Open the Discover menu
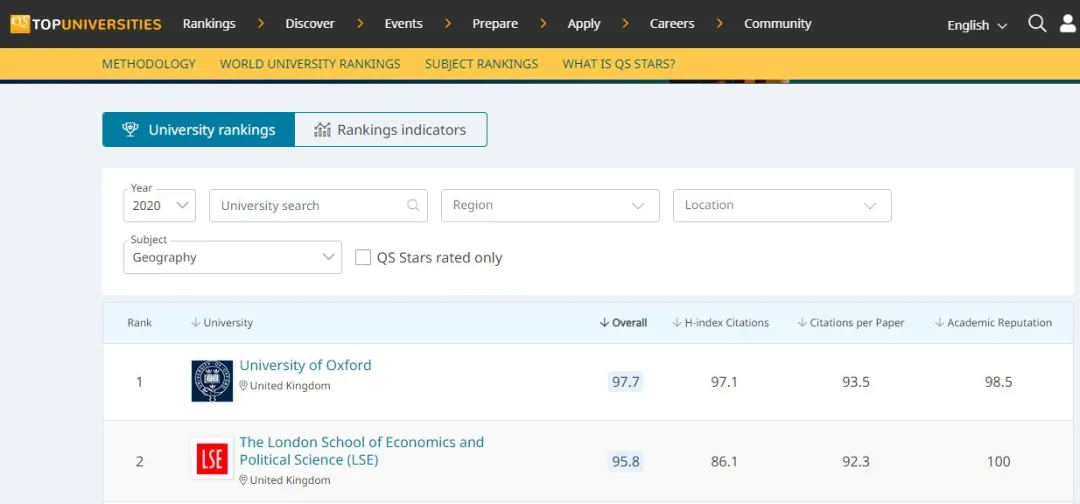Screen dimensions: 1080x504 coord(310,23)
